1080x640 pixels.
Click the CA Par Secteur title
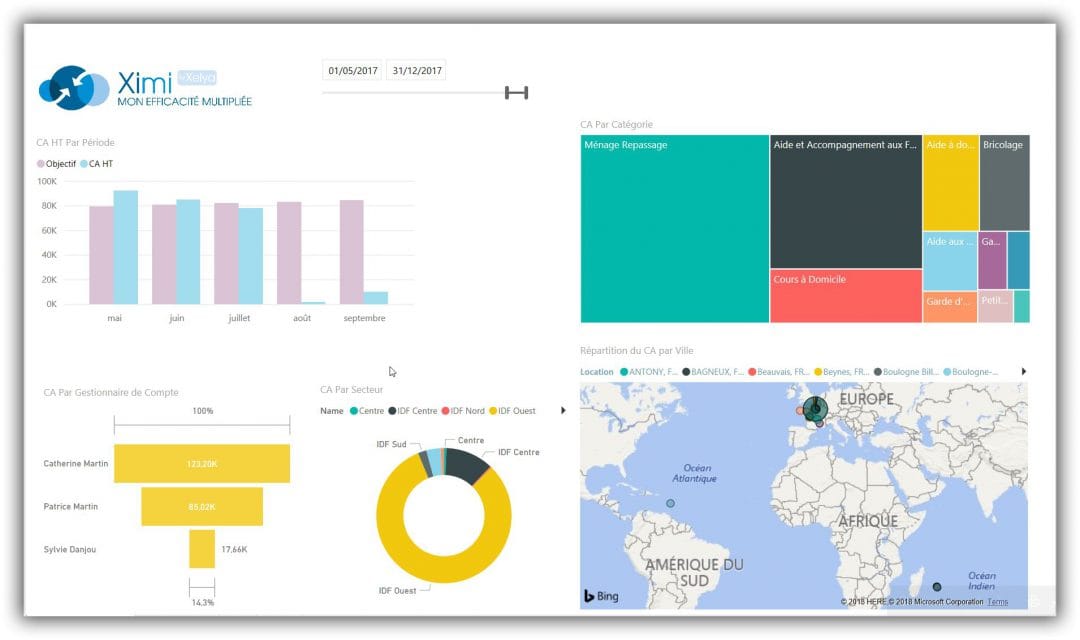pyautogui.click(x=351, y=390)
